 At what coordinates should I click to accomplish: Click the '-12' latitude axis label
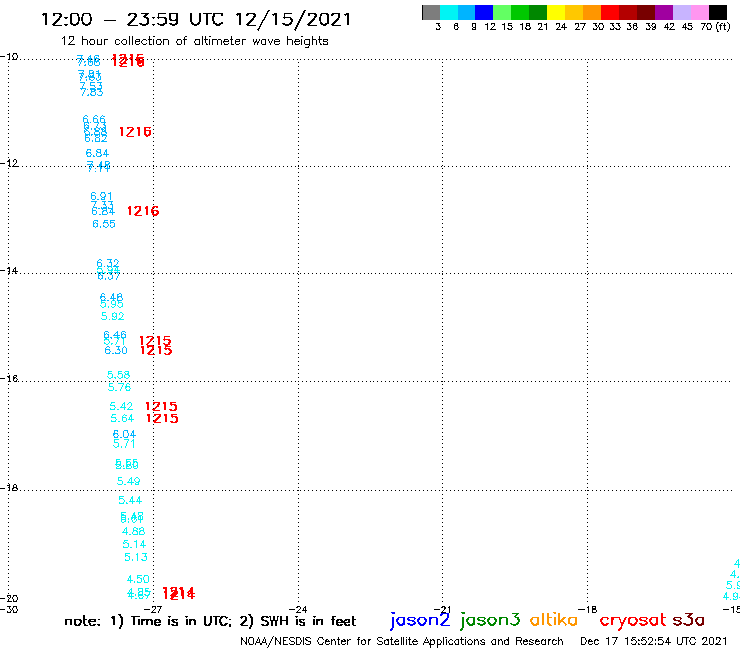pos(9,163)
